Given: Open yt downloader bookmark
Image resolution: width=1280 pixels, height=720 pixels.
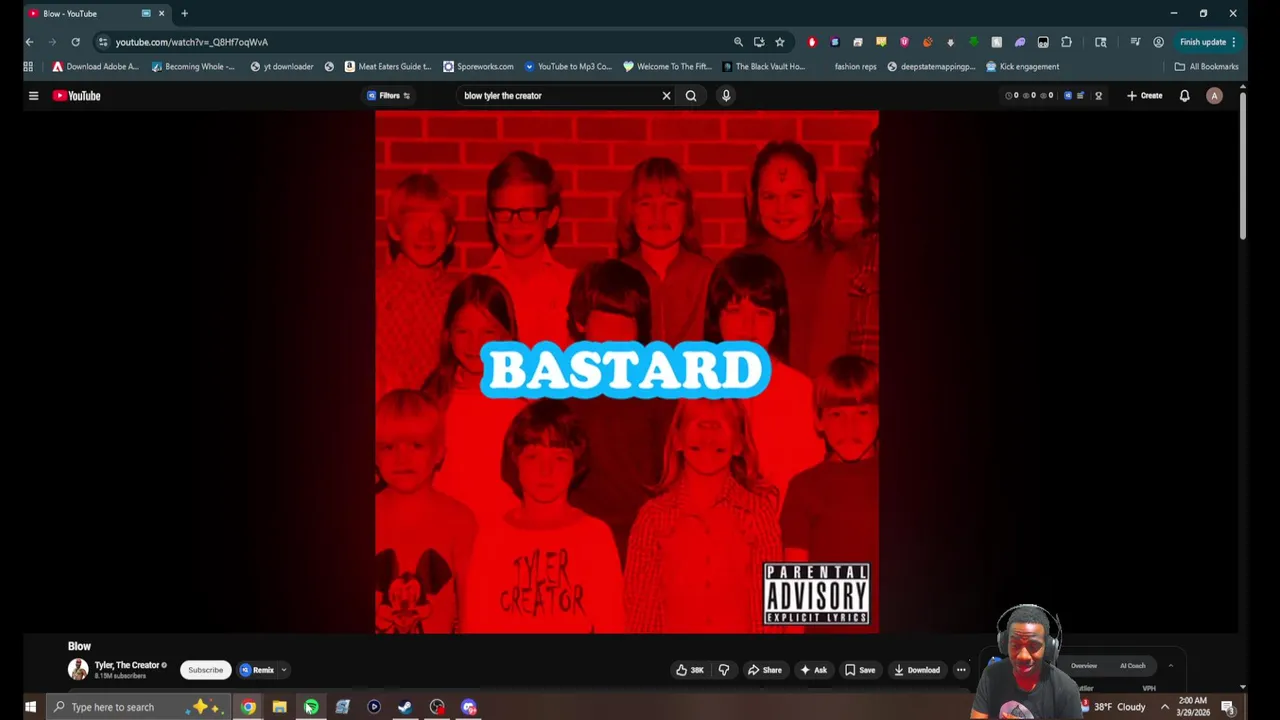Looking at the screenshot, I should (x=281, y=67).
